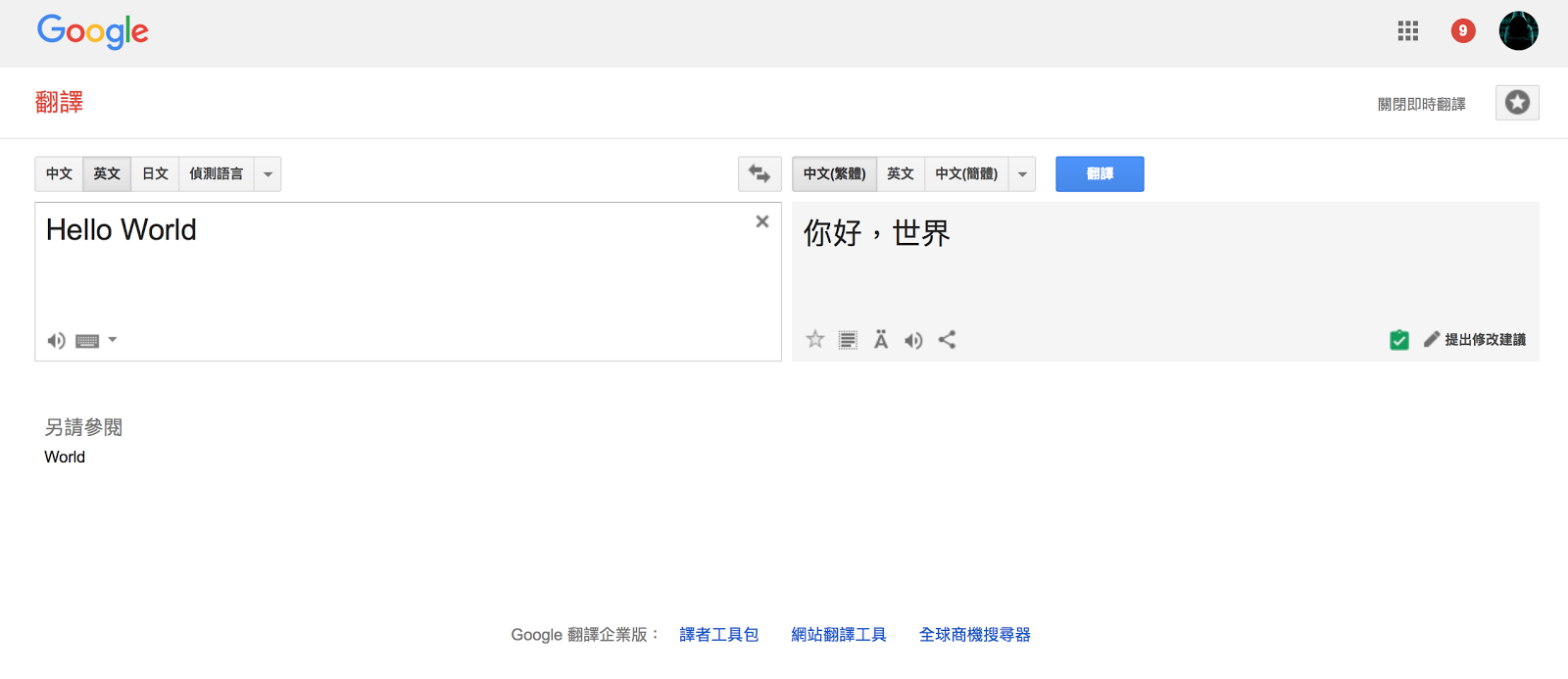Open 網站翻譯工具 link
The image size is (1568, 679).
839,635
